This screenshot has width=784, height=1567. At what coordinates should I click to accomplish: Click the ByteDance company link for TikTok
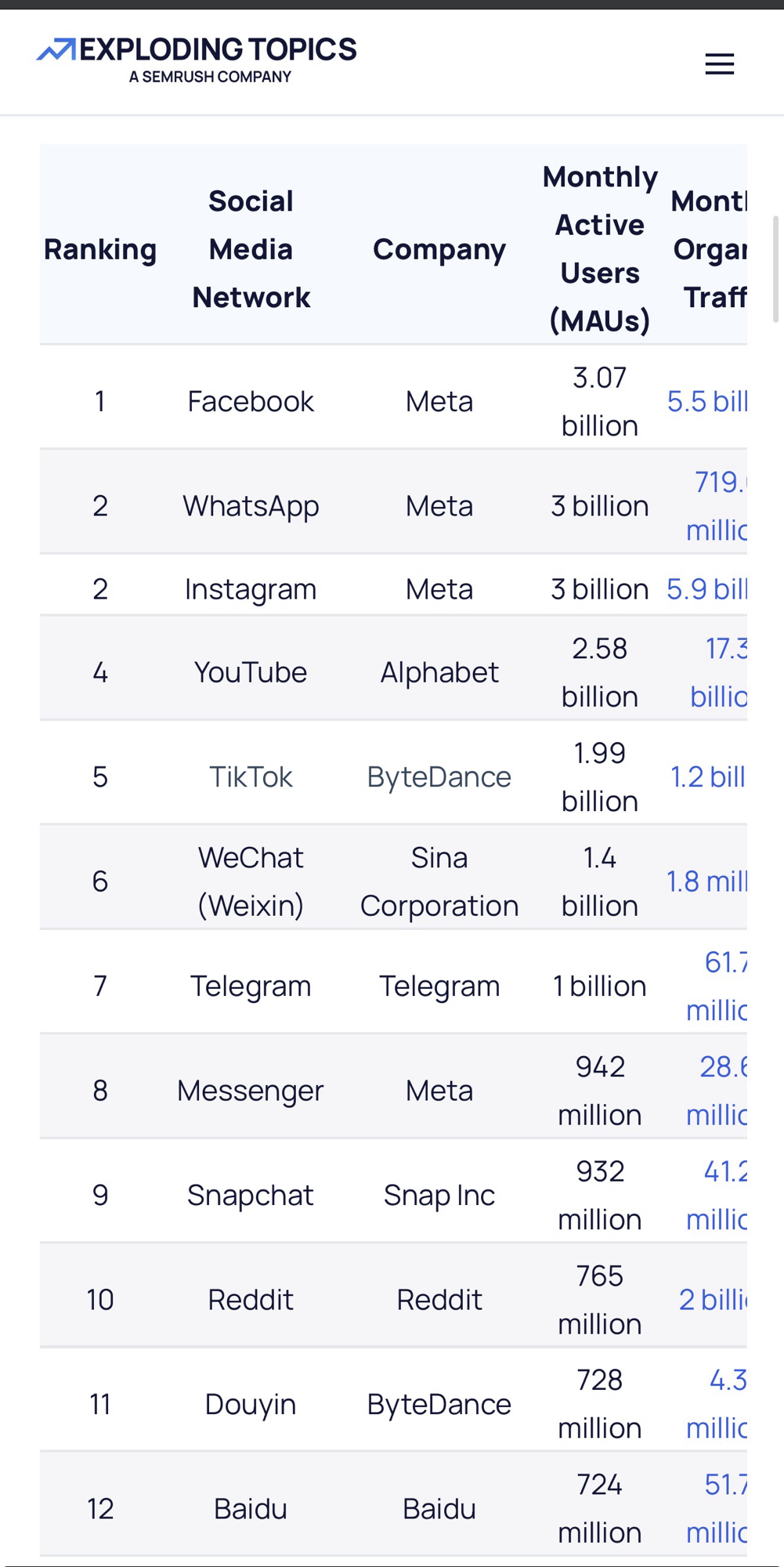(439, 776)
